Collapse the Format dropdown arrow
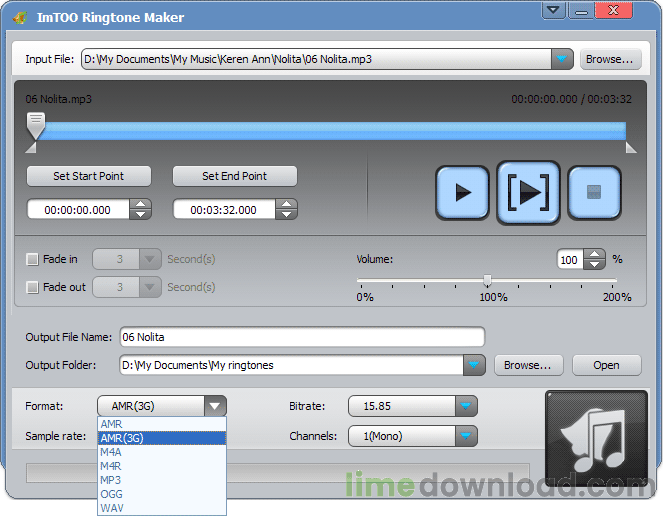Image resolution: width=663 pixels, height=516 pixels. pos(215,406)
